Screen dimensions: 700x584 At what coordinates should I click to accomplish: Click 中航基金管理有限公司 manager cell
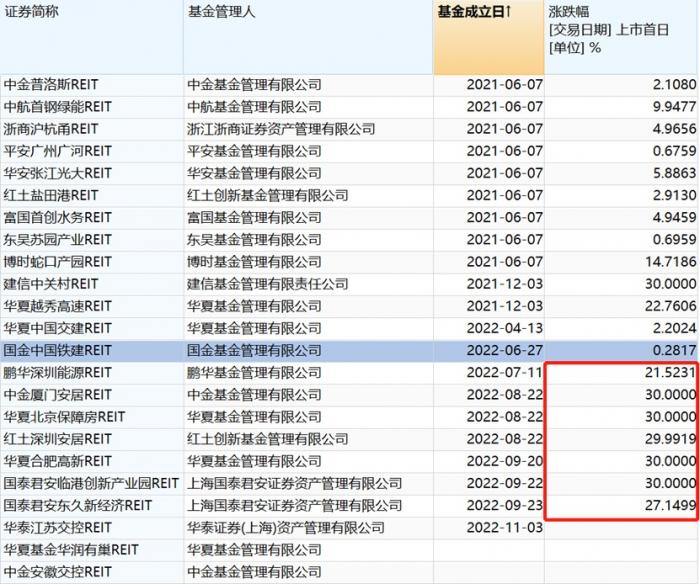click(308, 107)
